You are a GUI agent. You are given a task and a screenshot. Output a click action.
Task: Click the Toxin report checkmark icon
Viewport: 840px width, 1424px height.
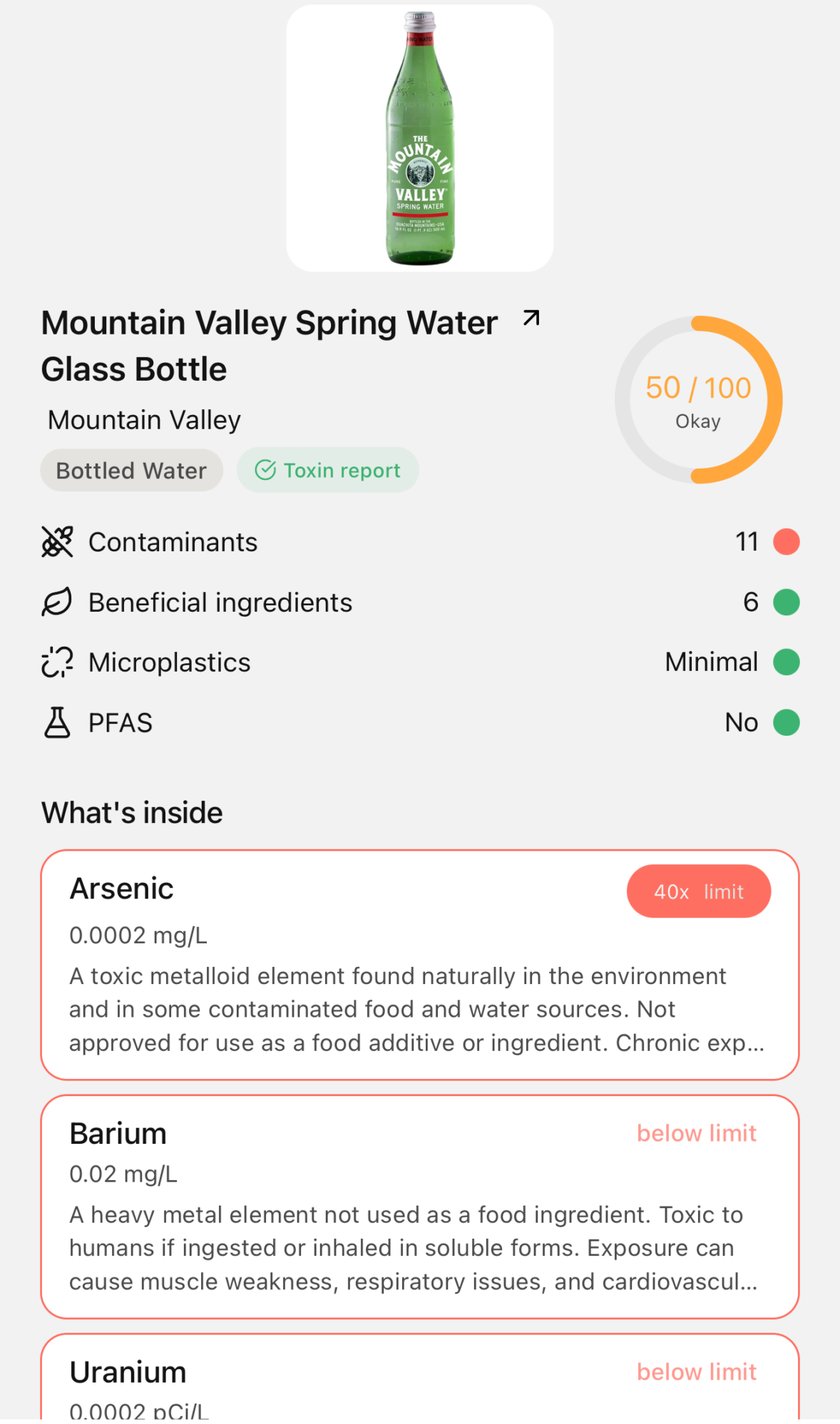pyautogui.click(x=265, y=471)
